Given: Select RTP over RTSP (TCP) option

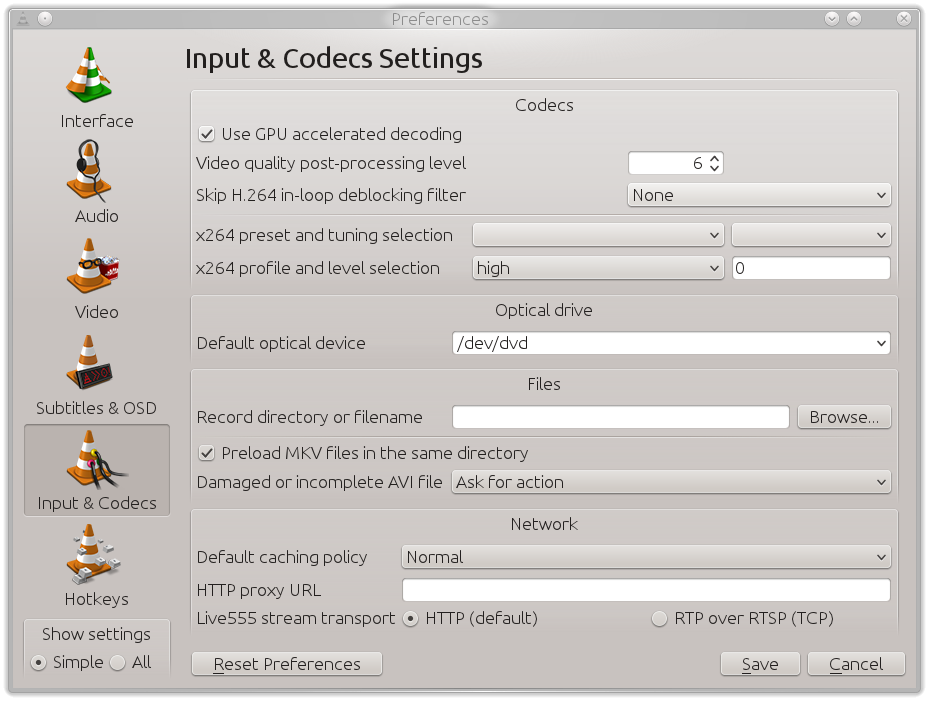Looking at the screenshot, I should [659, 619].
